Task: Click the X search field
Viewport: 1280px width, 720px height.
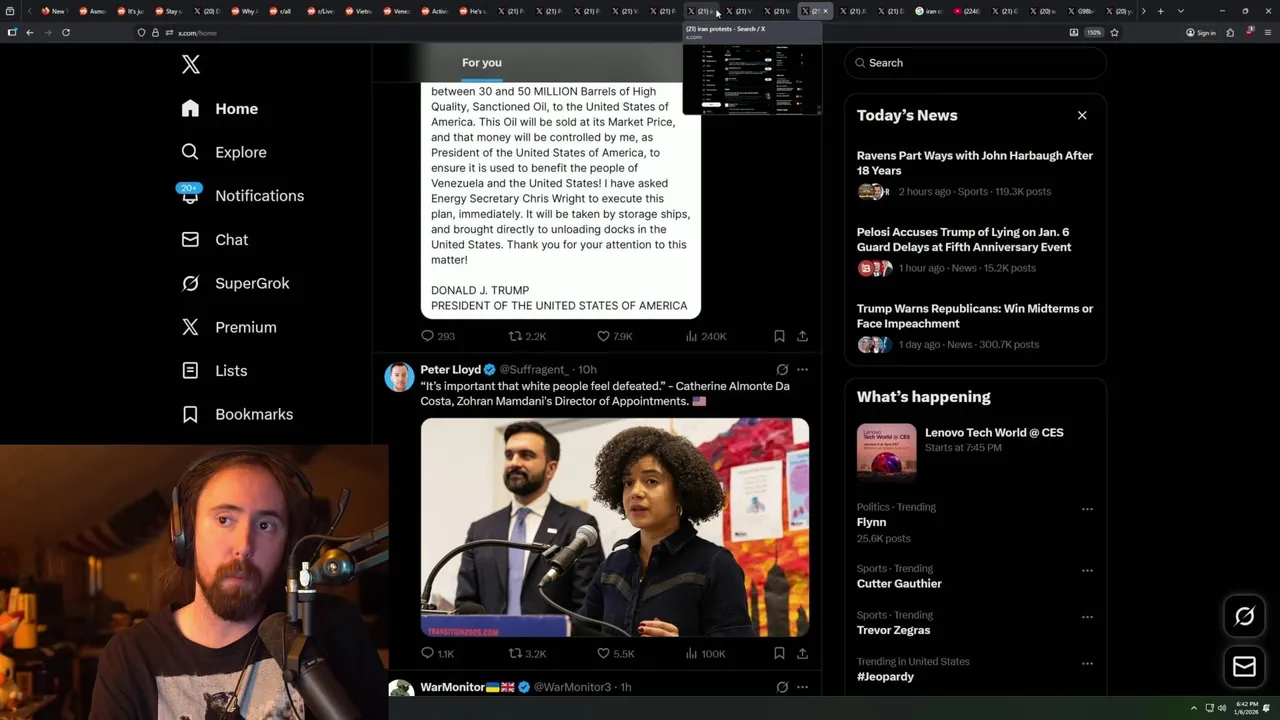Action: point(976,63)
